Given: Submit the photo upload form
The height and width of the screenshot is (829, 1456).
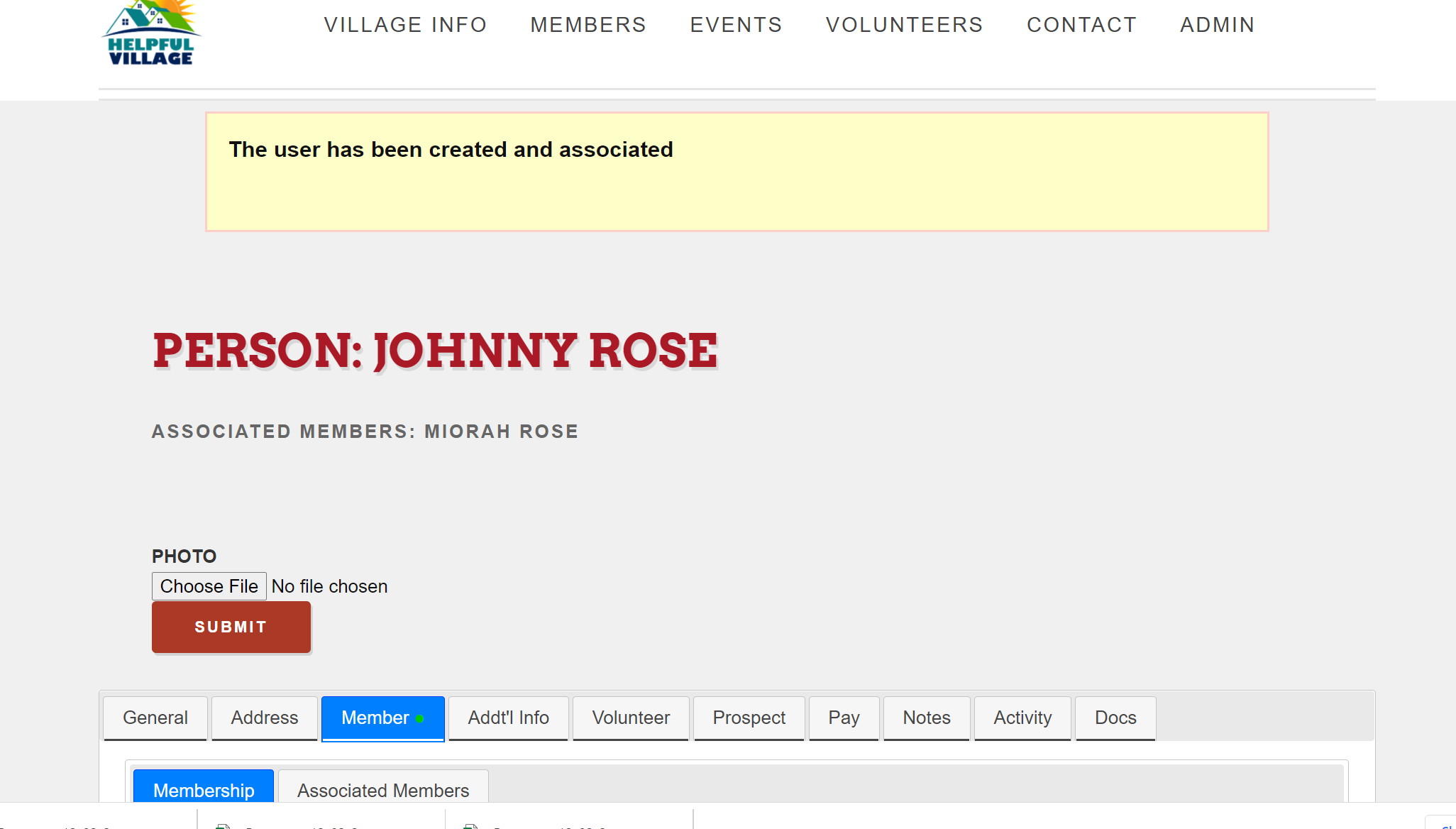Looking at the screenshot, I should pyautogui.click(x=231, y=627).
